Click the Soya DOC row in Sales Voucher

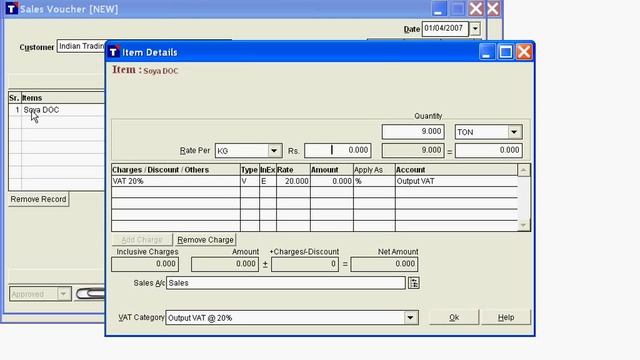pyautogui.click(x=57, y=110)
